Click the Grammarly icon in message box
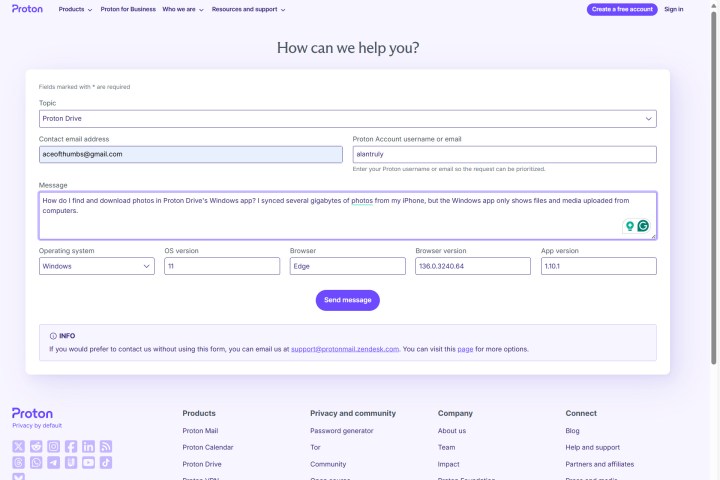Viewport: 720px width, 480px height. pos(643,226)
